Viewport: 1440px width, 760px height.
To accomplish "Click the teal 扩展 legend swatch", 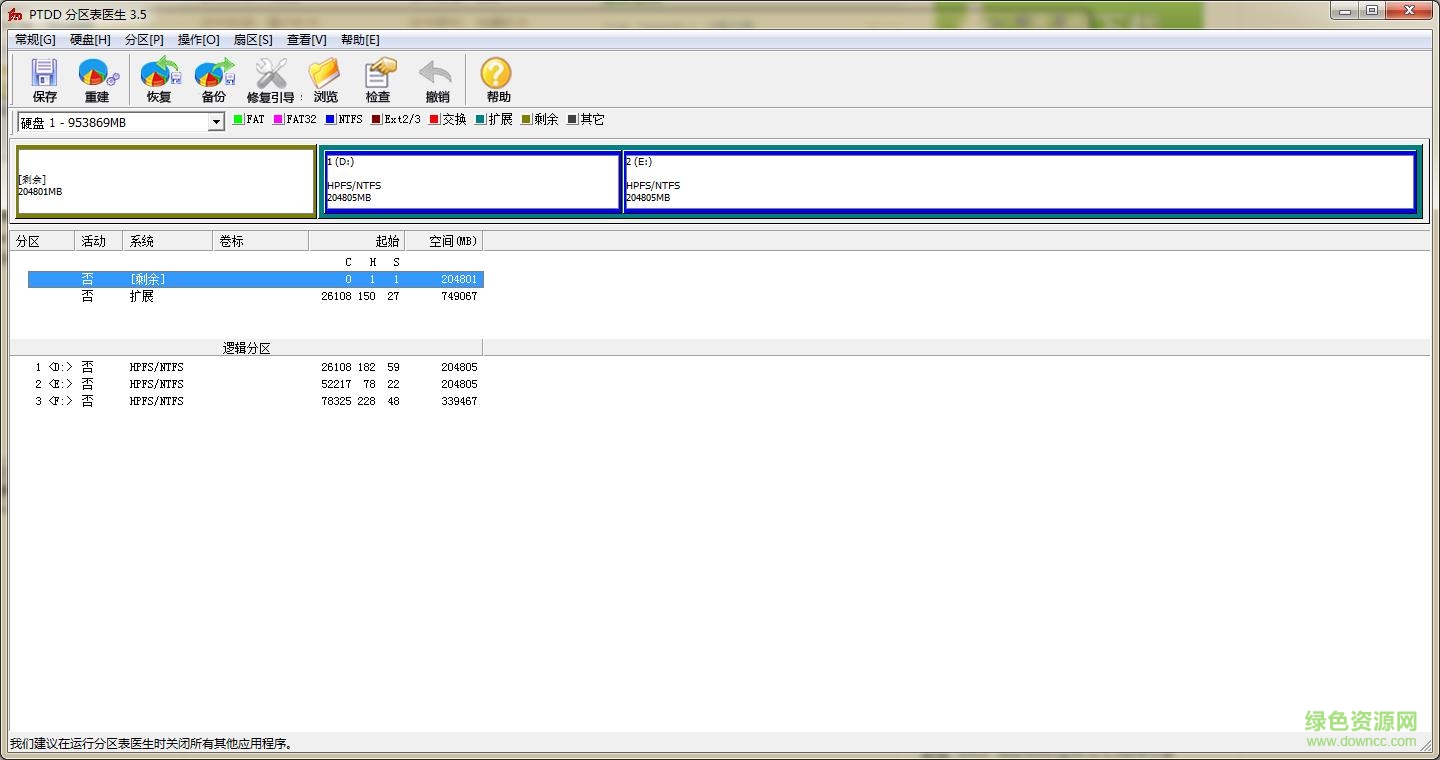I will (480, 119).
